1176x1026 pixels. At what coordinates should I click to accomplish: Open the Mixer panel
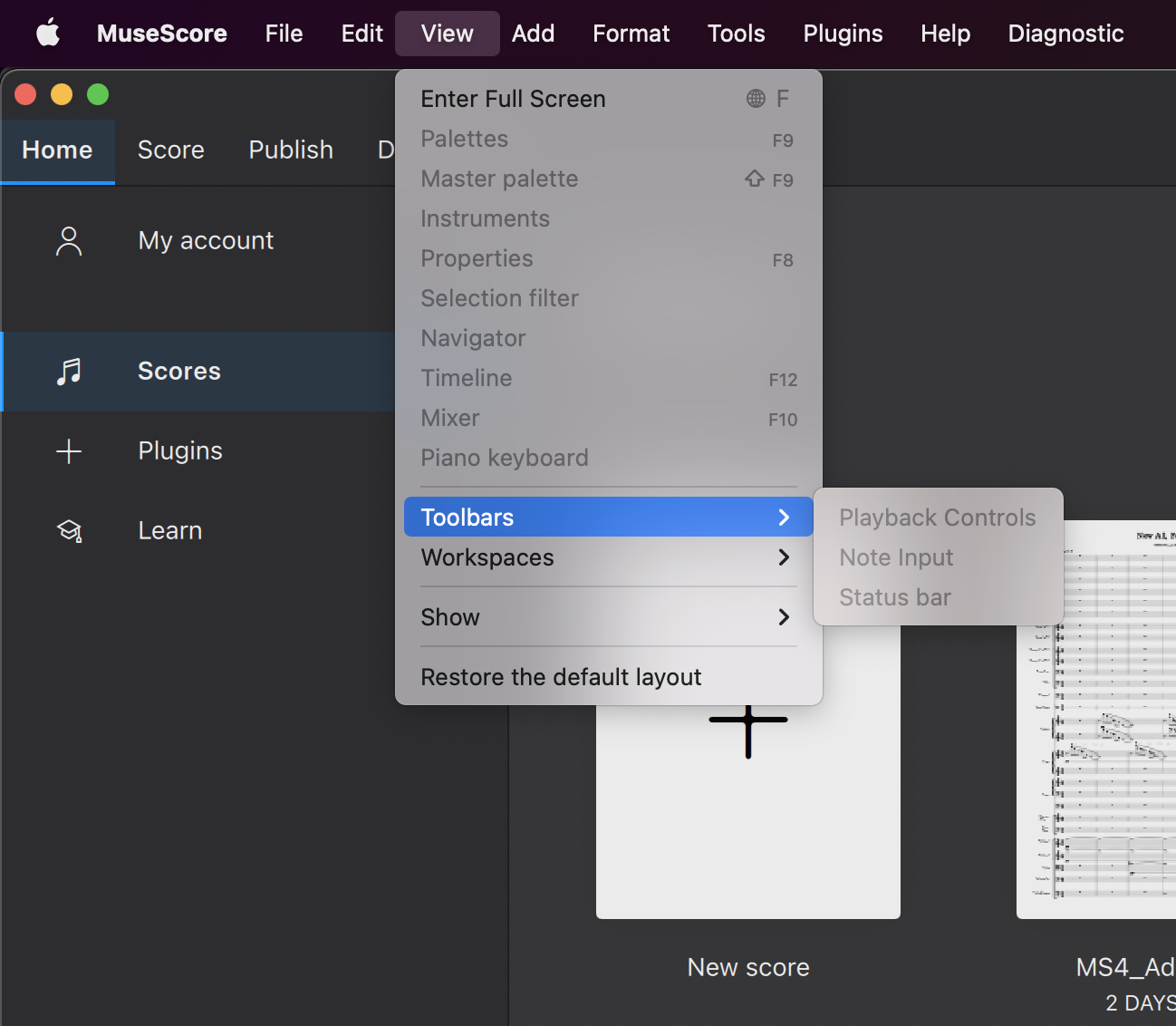tap(450, 418)
